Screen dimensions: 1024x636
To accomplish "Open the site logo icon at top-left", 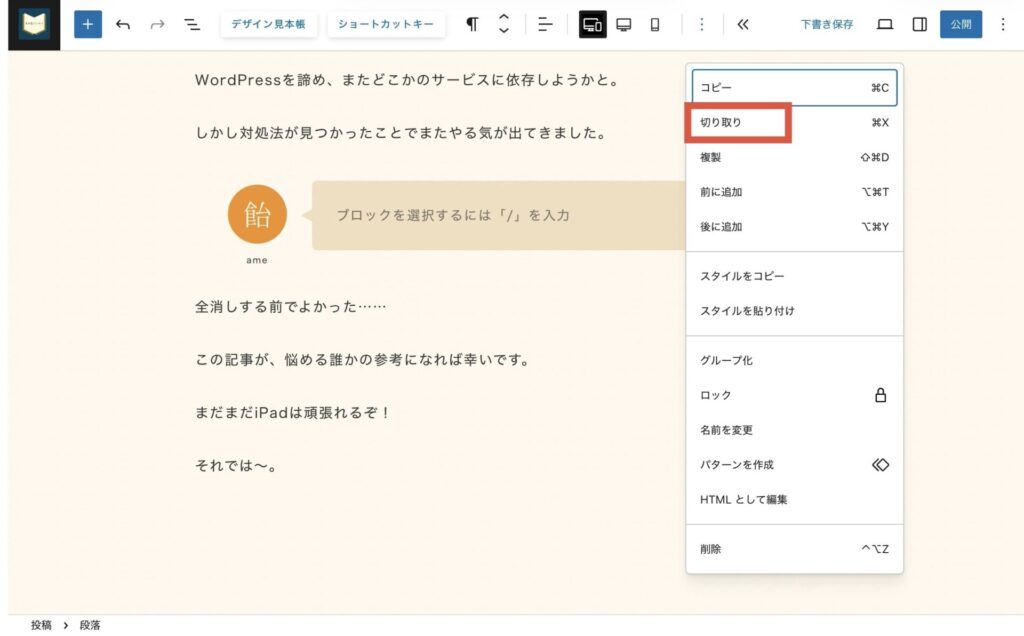I will [34, 24].
